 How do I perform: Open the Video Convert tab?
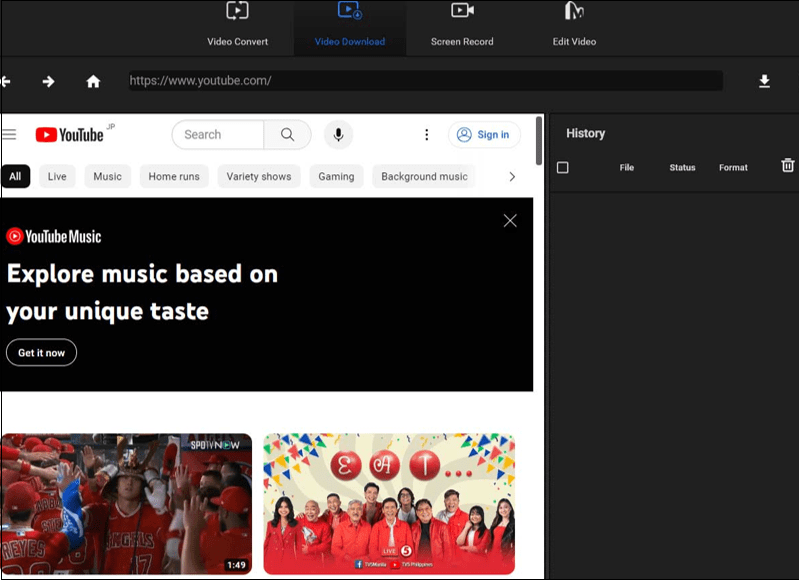click(237, 25)
